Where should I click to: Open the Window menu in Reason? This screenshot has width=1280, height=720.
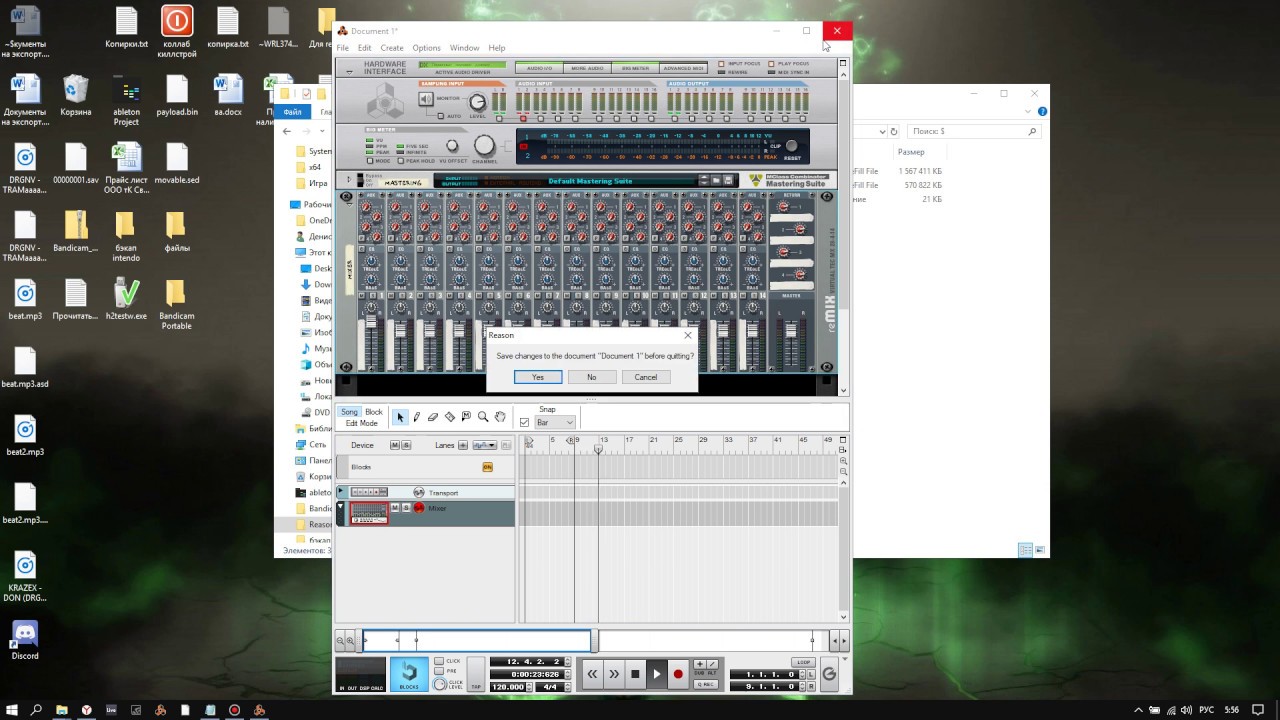tap(464, 48)
